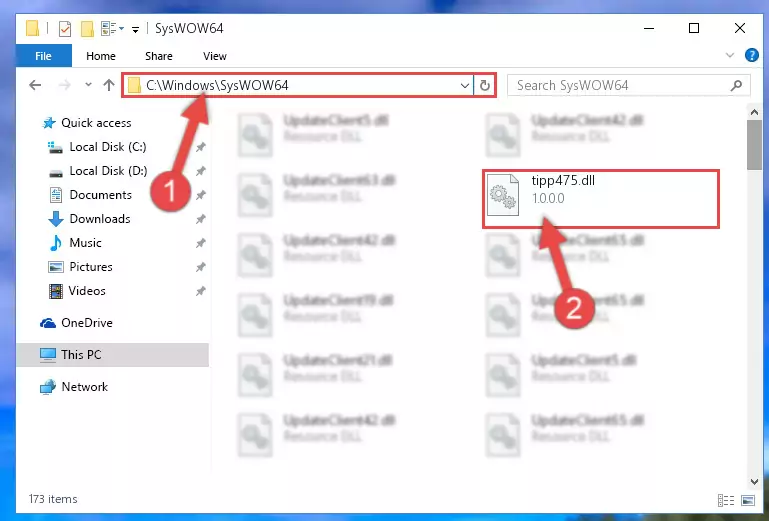The height and width of the screenshot is (521, 769).
Task: Open Videos in the sidebar
Action: [x=86, y=291]
